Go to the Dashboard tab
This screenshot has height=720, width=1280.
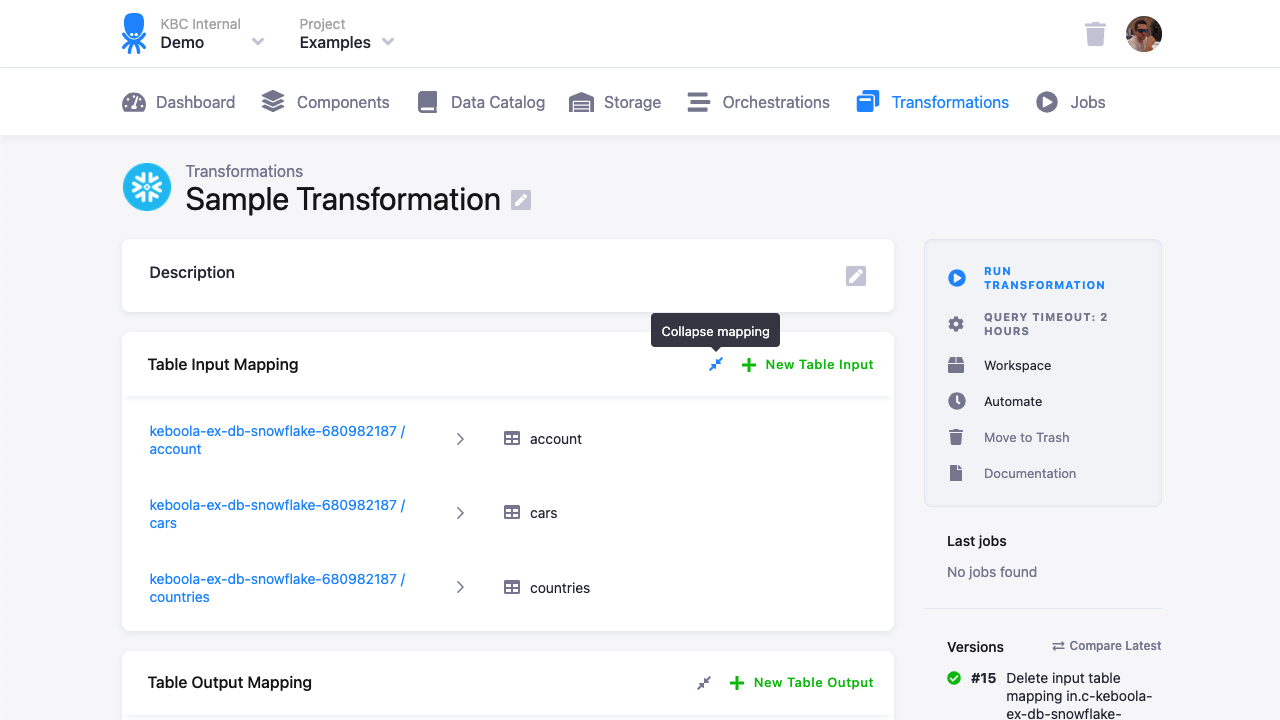coord(178,102)
